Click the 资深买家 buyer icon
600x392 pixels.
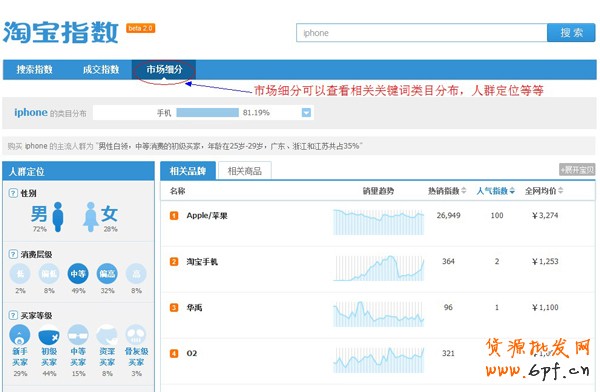(107, 335)
